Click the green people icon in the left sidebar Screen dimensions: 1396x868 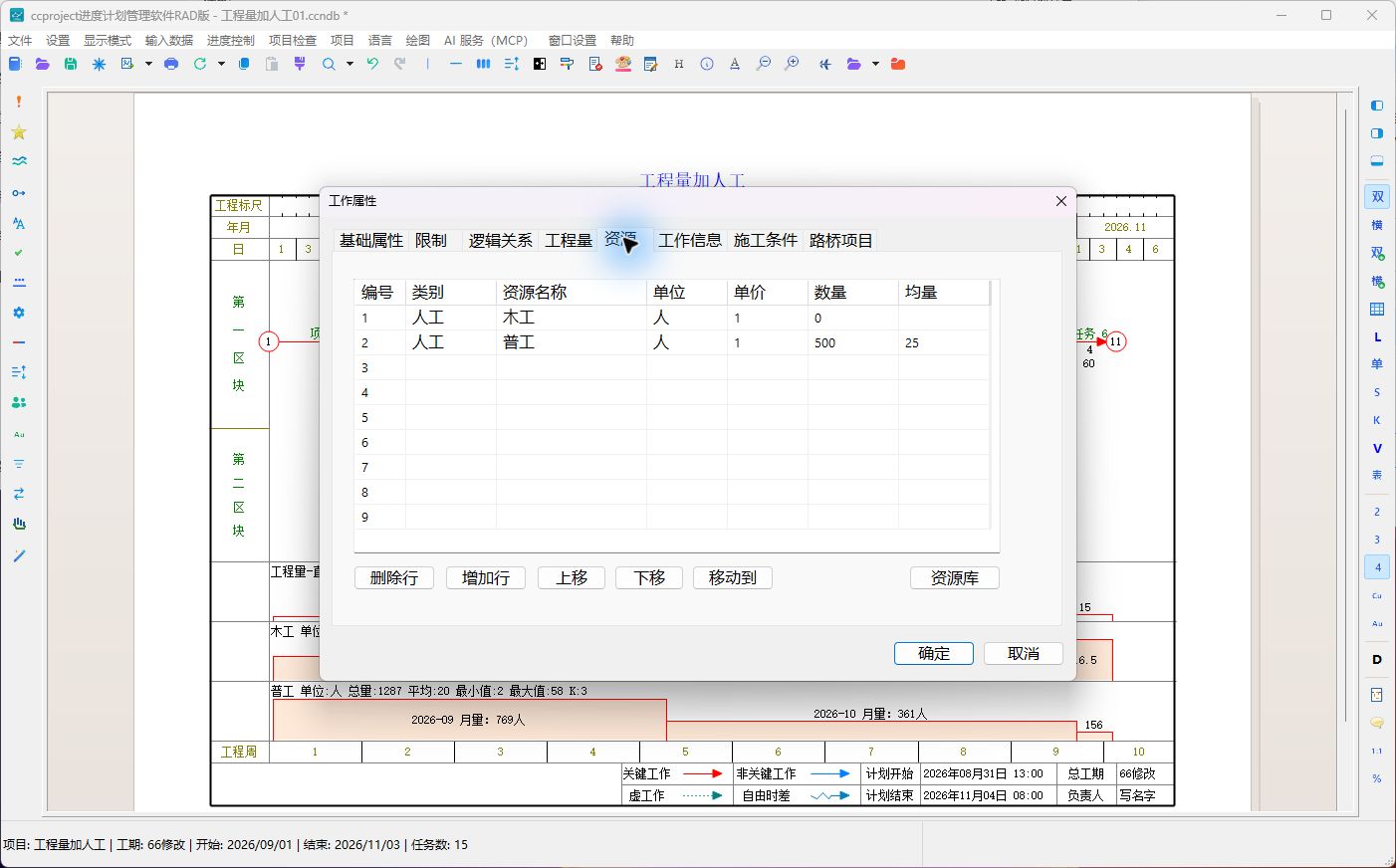(19, 403)
